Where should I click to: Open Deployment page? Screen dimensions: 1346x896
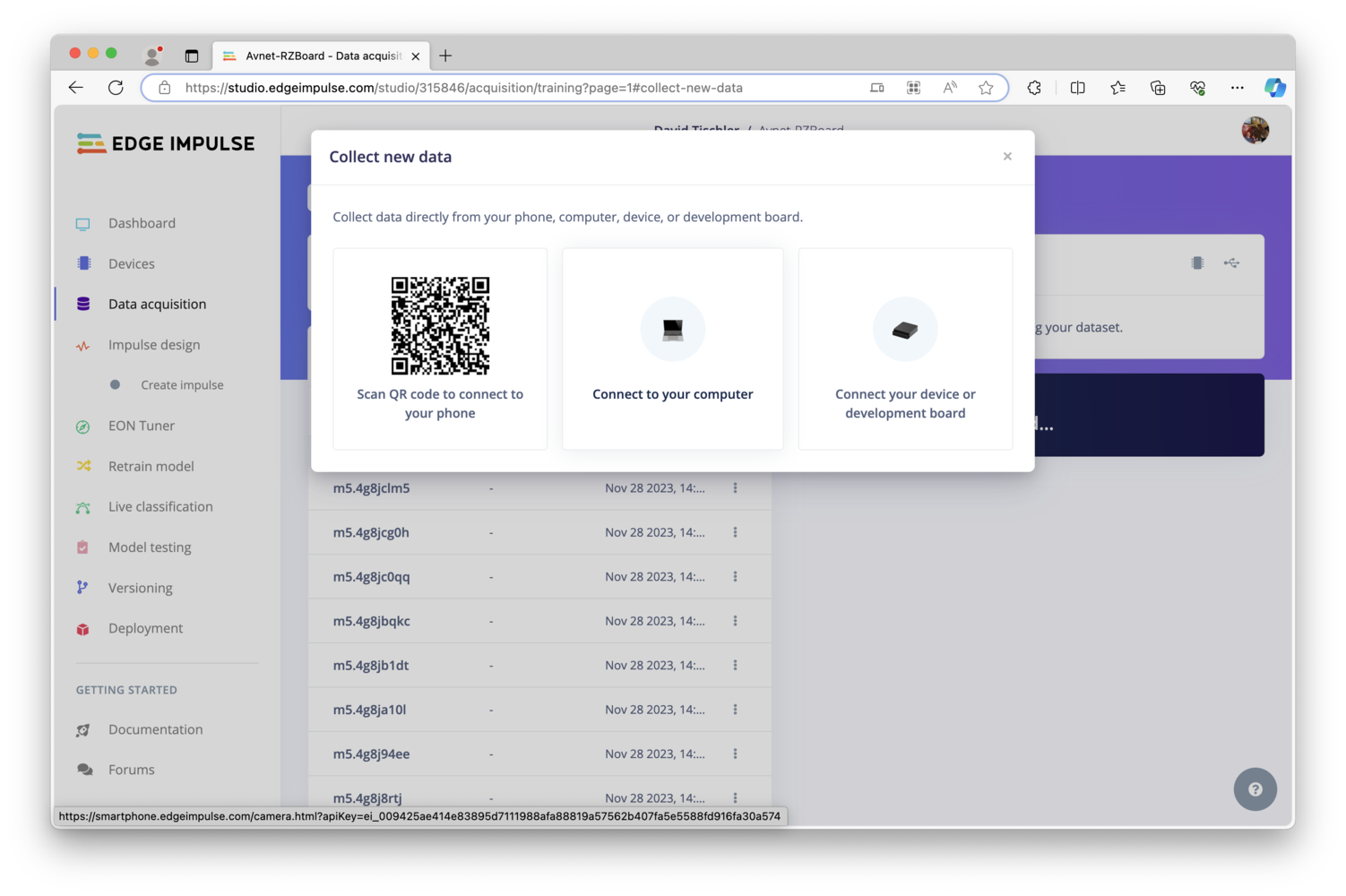point(145,628)
